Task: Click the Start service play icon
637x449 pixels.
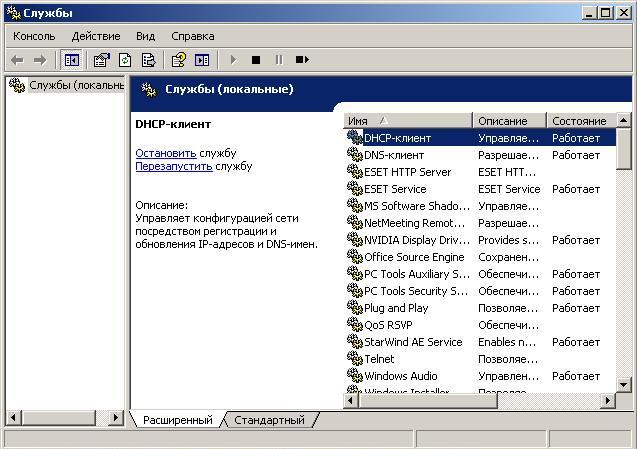Action: pyautogui.click(x=233, y=60)
